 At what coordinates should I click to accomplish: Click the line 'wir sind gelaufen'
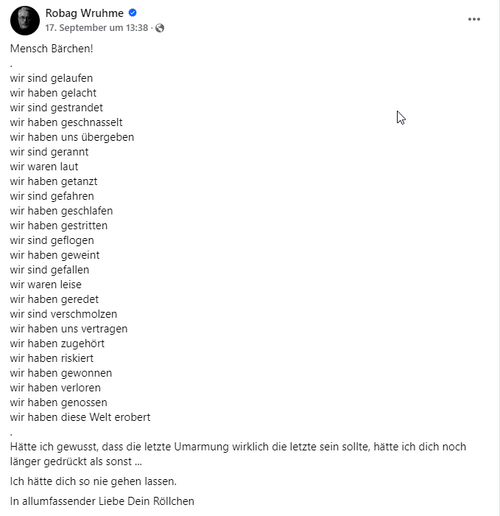51,78
